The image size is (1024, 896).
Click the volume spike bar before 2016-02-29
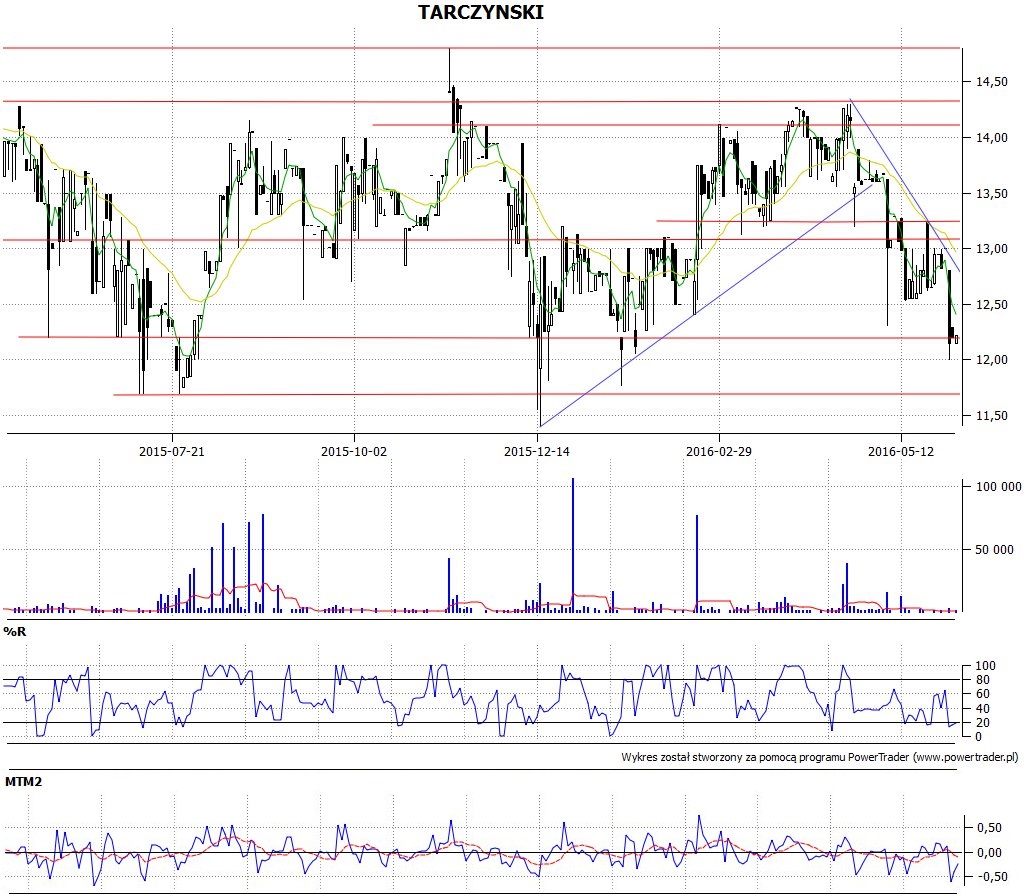tap(697, 564)
